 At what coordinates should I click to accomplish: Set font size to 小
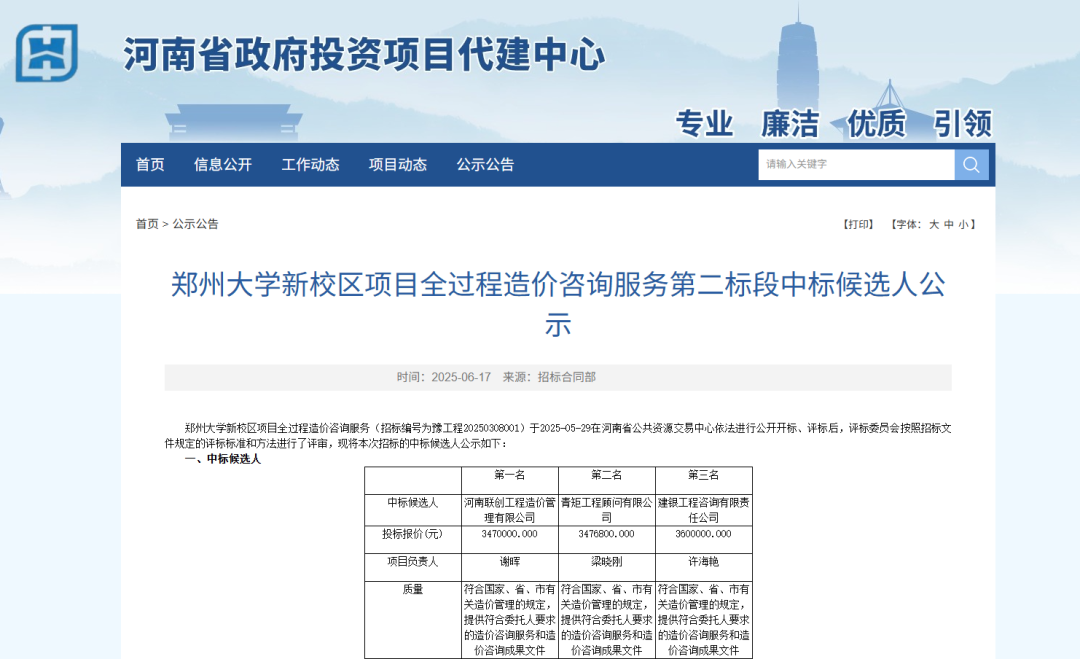(x=964, y=224)
